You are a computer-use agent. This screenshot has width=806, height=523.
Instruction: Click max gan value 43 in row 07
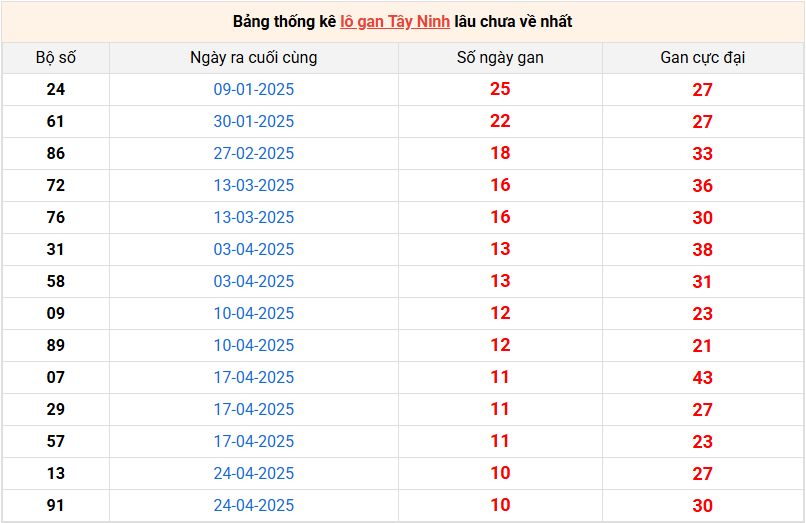702,377
